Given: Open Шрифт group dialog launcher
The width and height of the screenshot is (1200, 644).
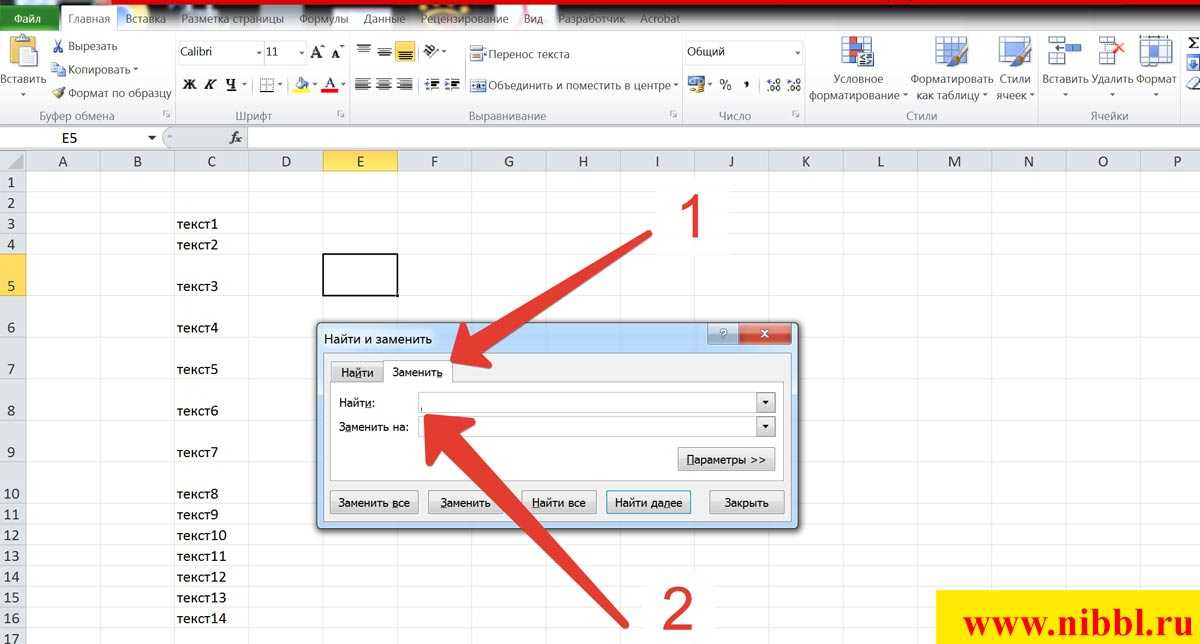Looking at the screenshot, I should [x=341, y=116].
